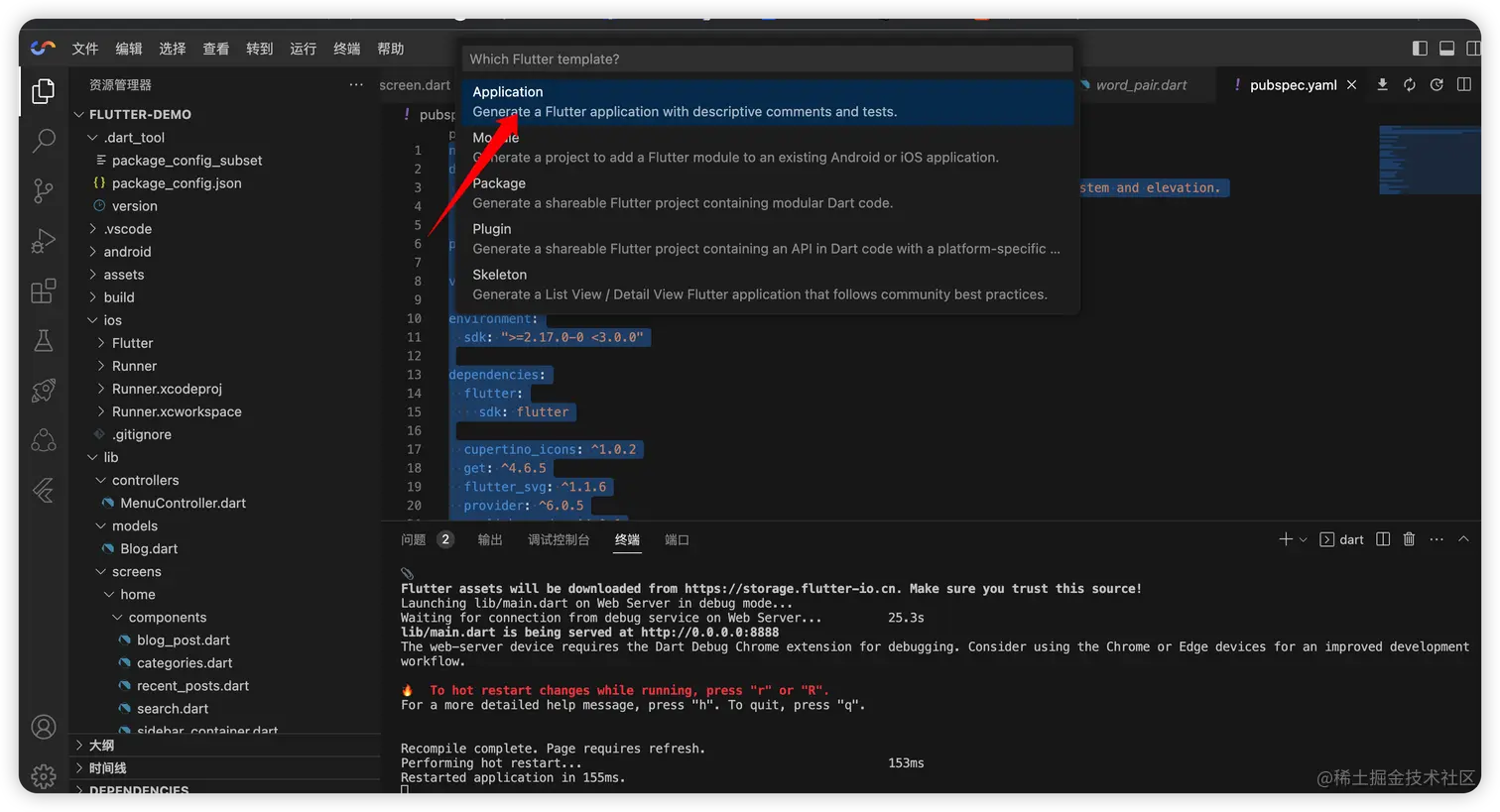
Task: Toggle bottom panel layout icon
Action: click(1446, 49)
